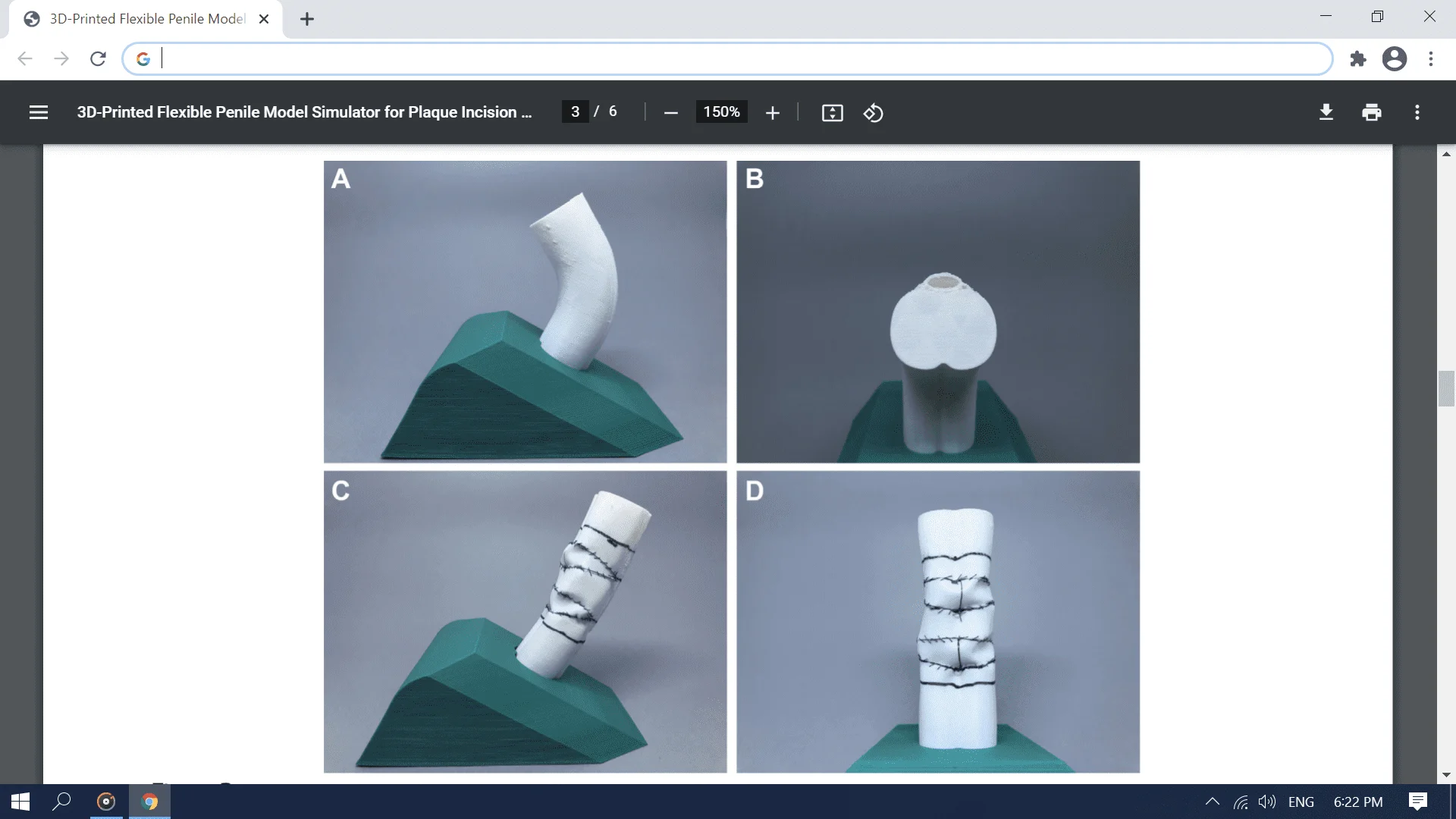
Task: Open the media player taskbar icon
Action: [x=106, y=802]
